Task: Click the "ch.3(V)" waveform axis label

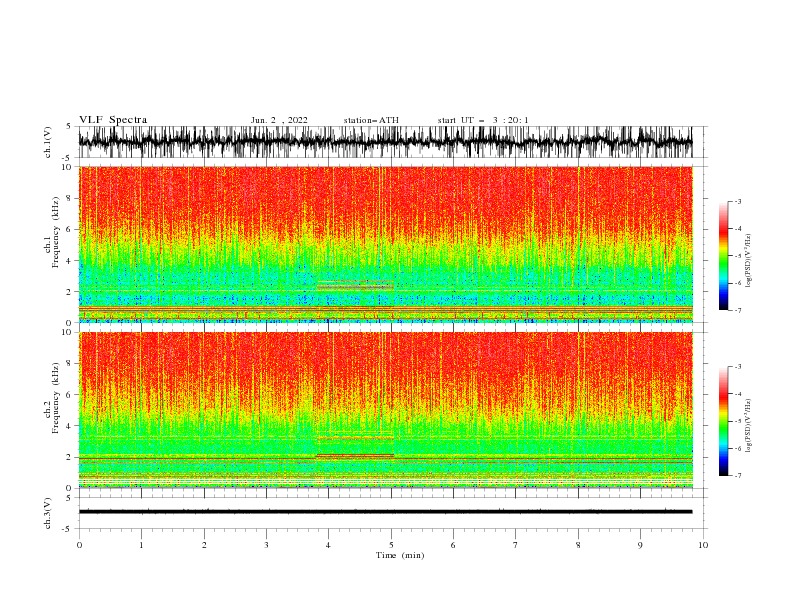Action: point(48,514)
